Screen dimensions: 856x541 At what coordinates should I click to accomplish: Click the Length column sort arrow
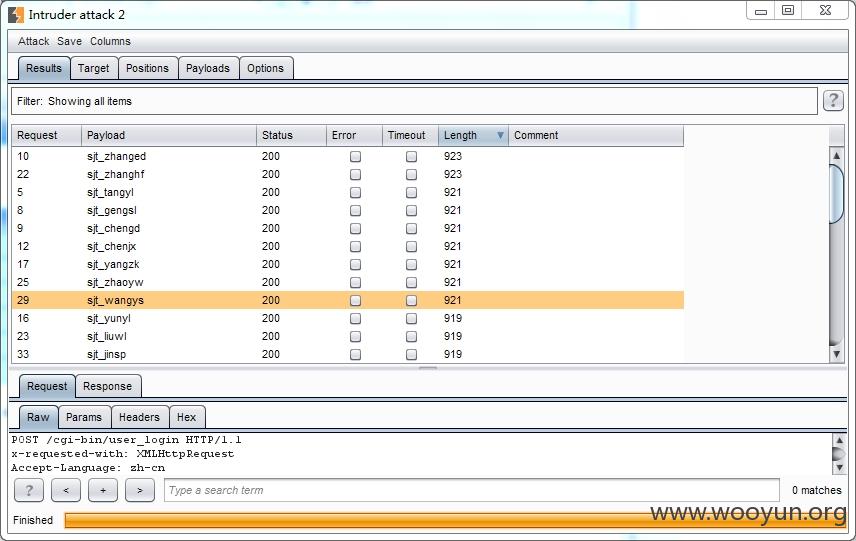pos(500,135)
